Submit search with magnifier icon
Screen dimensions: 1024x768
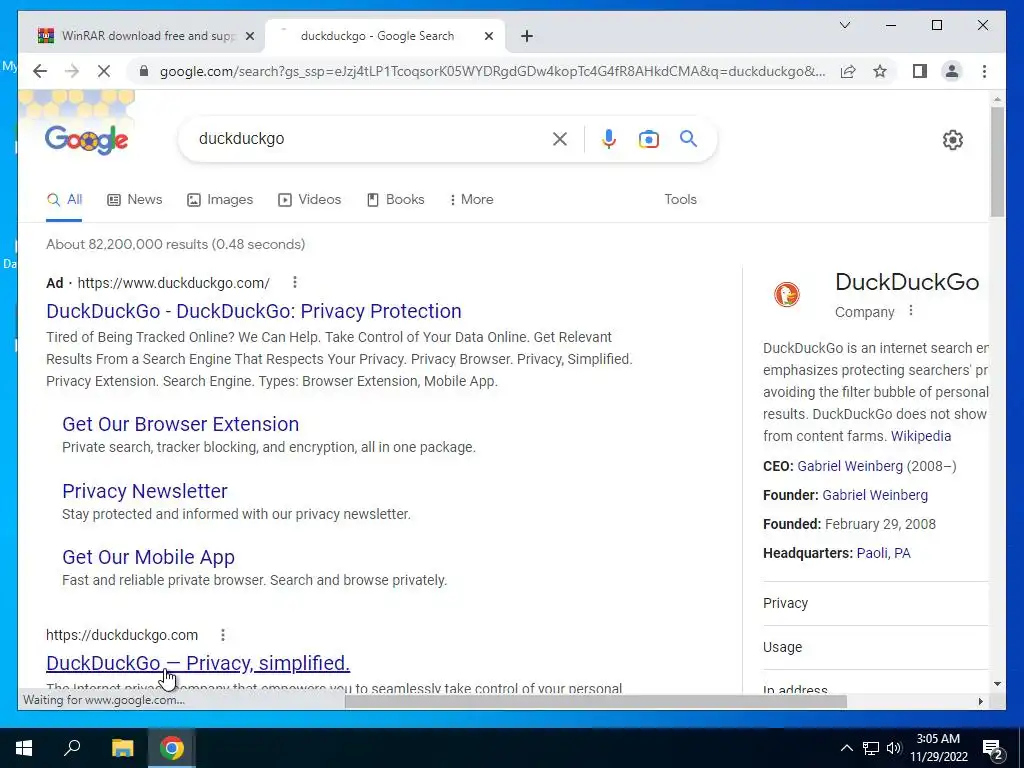[x=688, y=138]
